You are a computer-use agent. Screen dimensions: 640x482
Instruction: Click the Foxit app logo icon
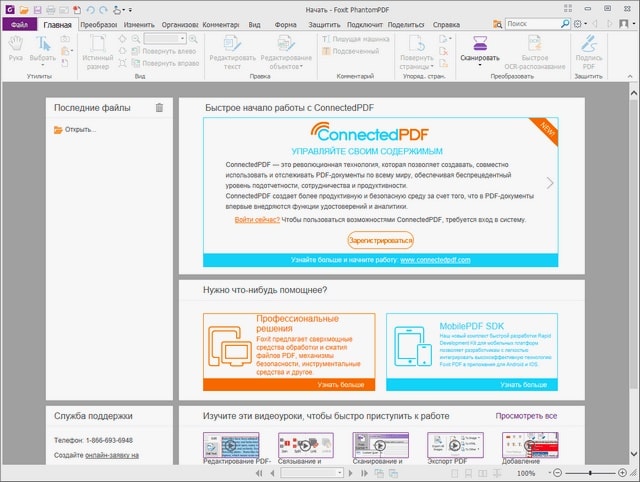[9, 9]
